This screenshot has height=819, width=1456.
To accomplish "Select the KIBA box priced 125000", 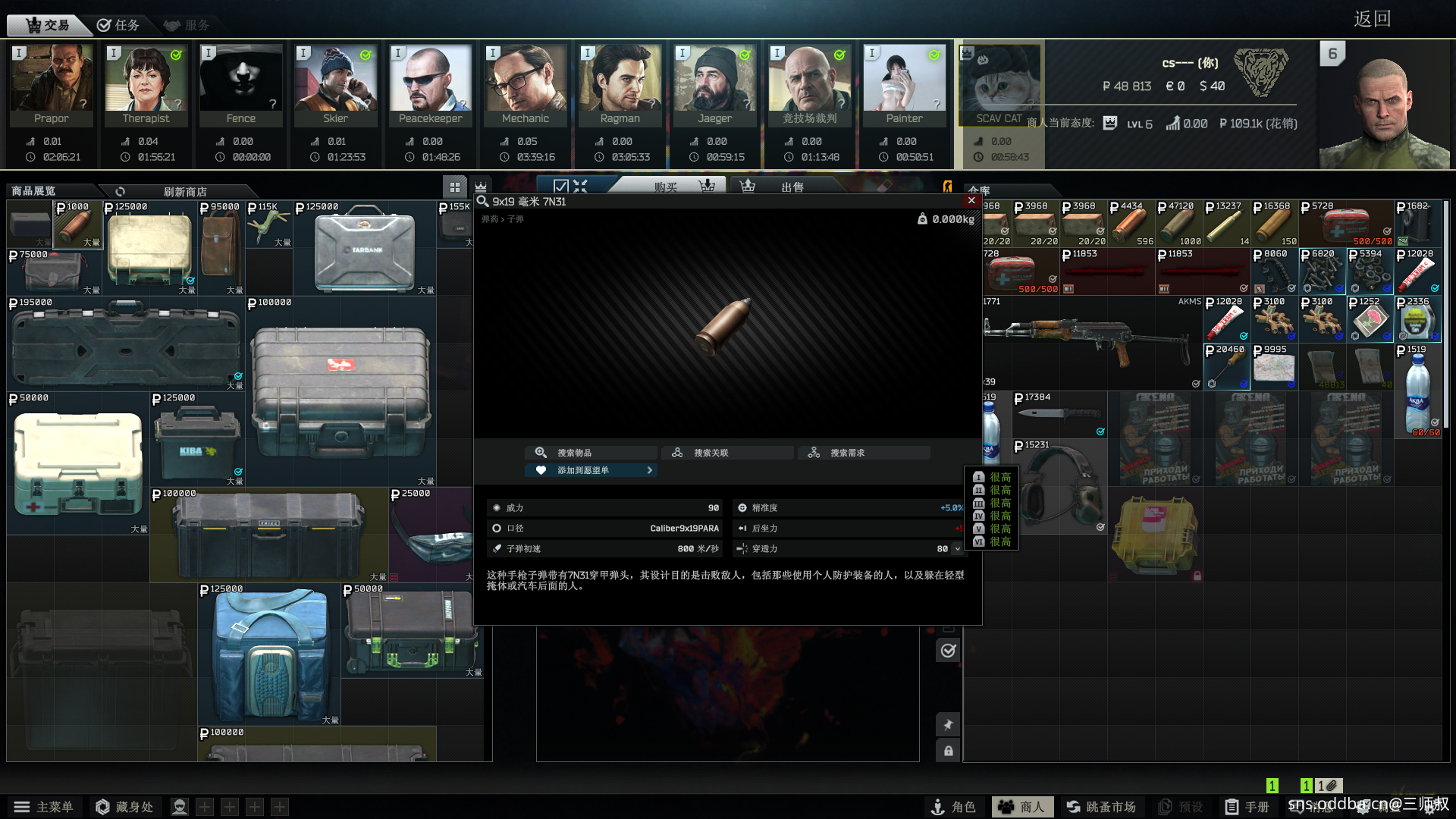I will coord(197,439).
